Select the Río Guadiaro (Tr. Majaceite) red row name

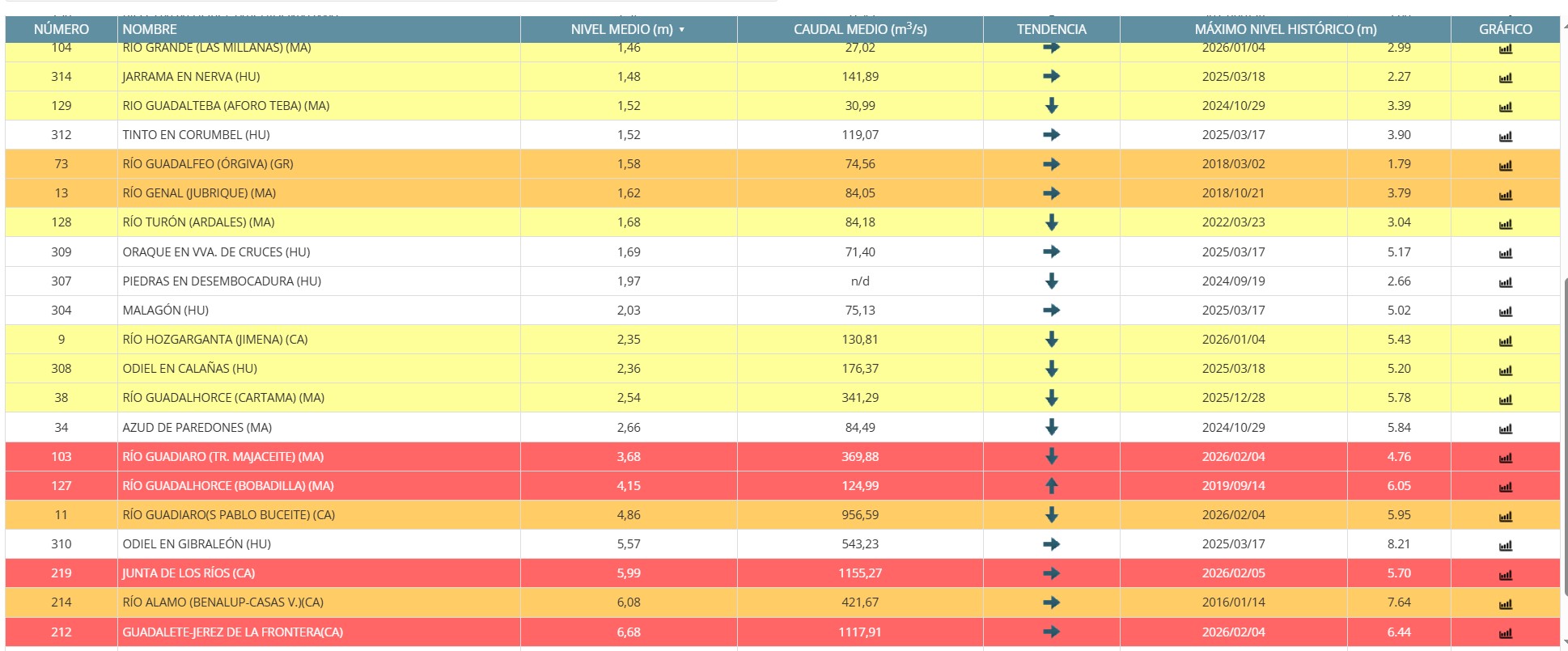(222, 457)
